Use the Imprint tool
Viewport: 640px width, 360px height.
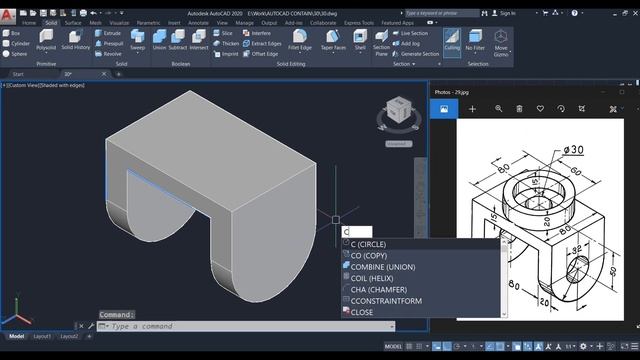coord(226,53)
